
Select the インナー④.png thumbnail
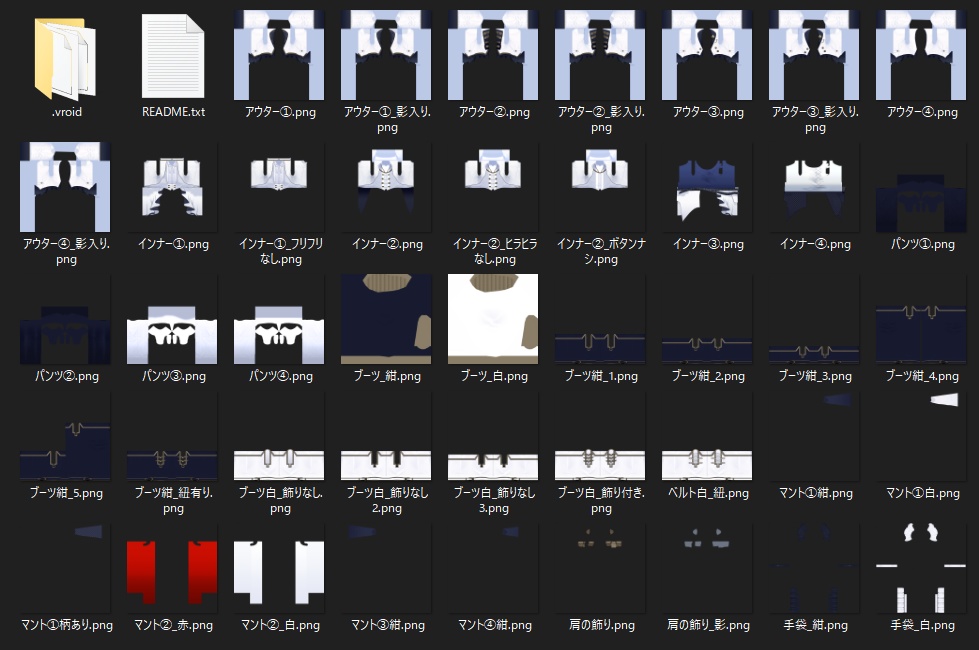[814, 187]
